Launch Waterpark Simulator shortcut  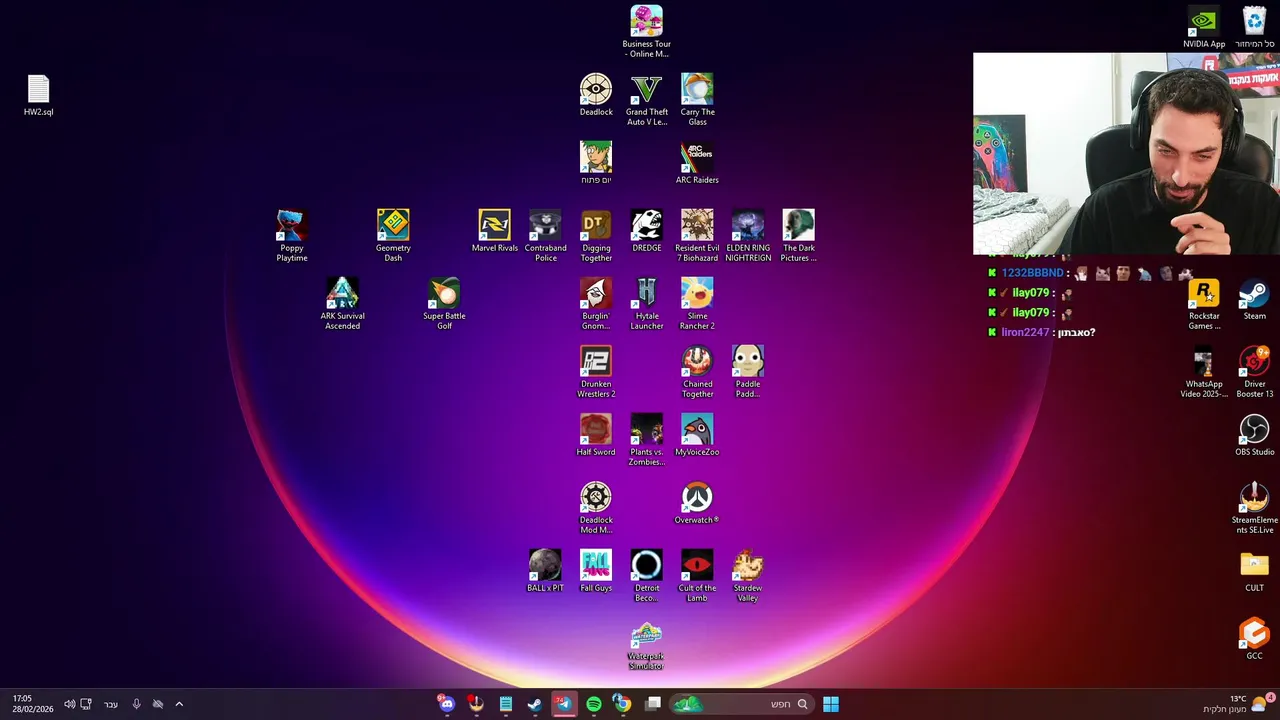coord(646,646)
